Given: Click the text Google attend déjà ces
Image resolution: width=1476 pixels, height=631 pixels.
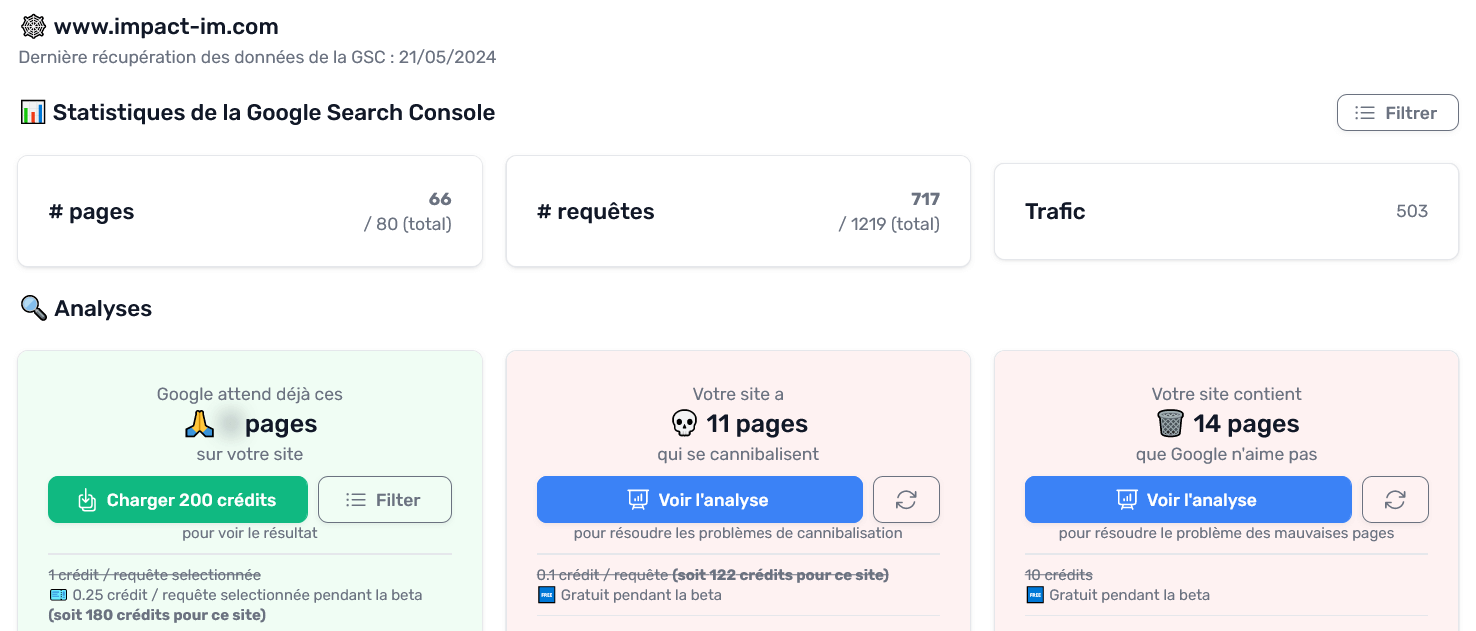Looking at the screenshot, I should 250,394.
